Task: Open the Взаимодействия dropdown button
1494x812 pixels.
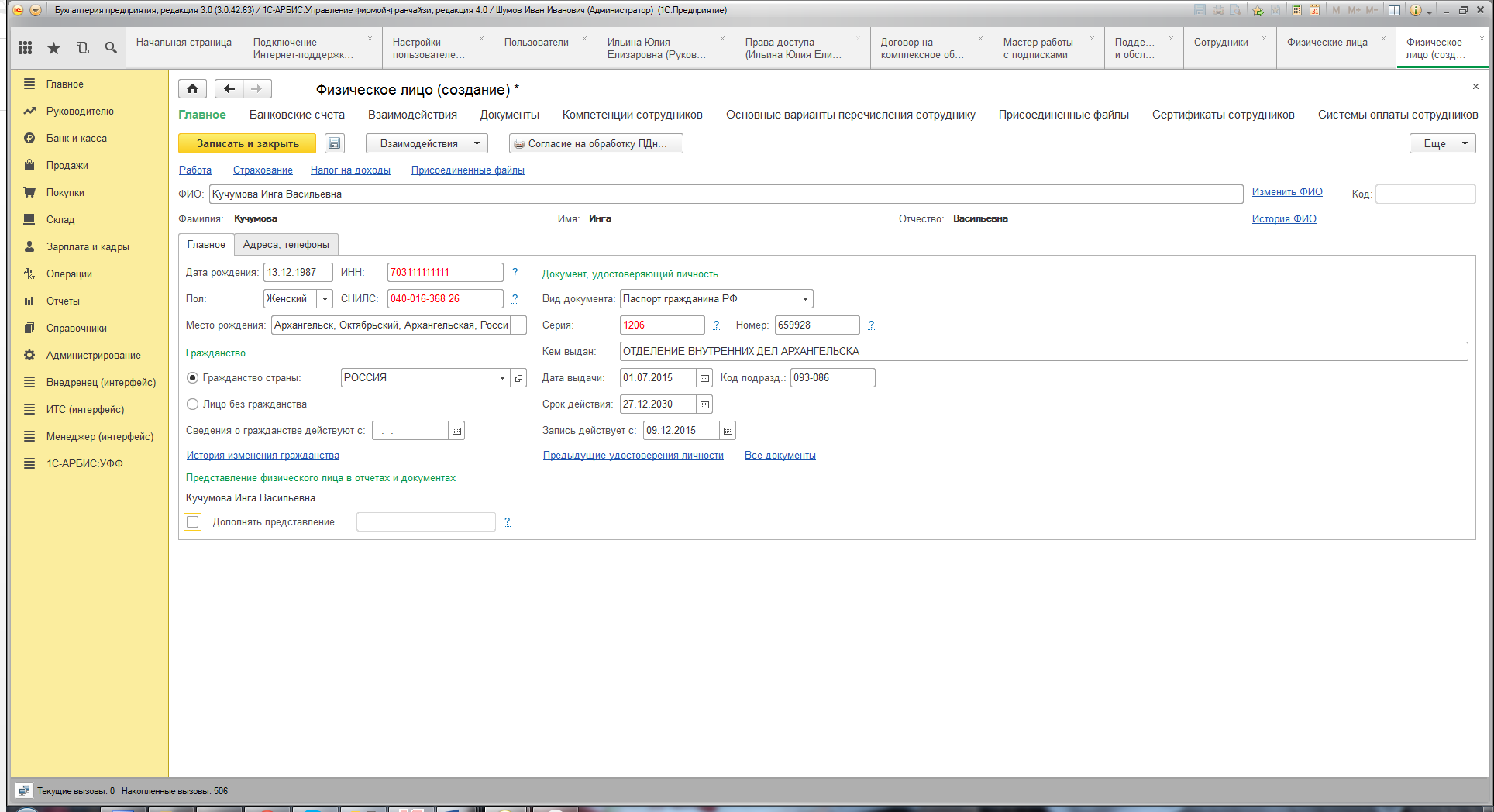Action: [427, 143]
